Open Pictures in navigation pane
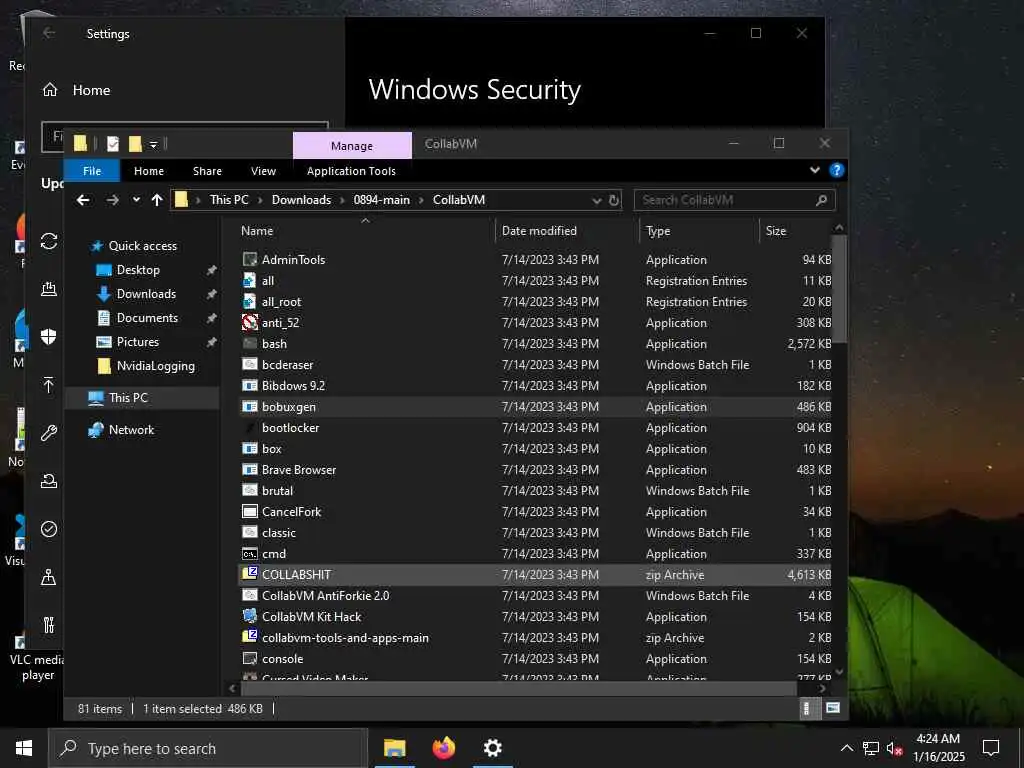This screenshot has height=768, width=1024. point(138,342)
